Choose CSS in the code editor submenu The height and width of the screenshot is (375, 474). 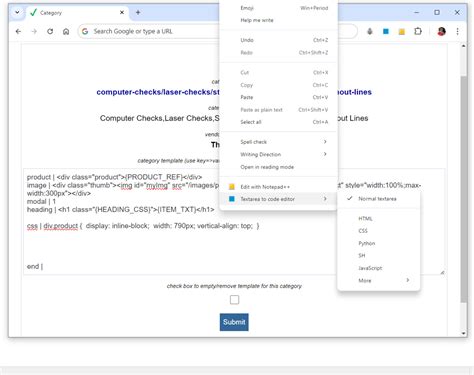pos(378,231)
